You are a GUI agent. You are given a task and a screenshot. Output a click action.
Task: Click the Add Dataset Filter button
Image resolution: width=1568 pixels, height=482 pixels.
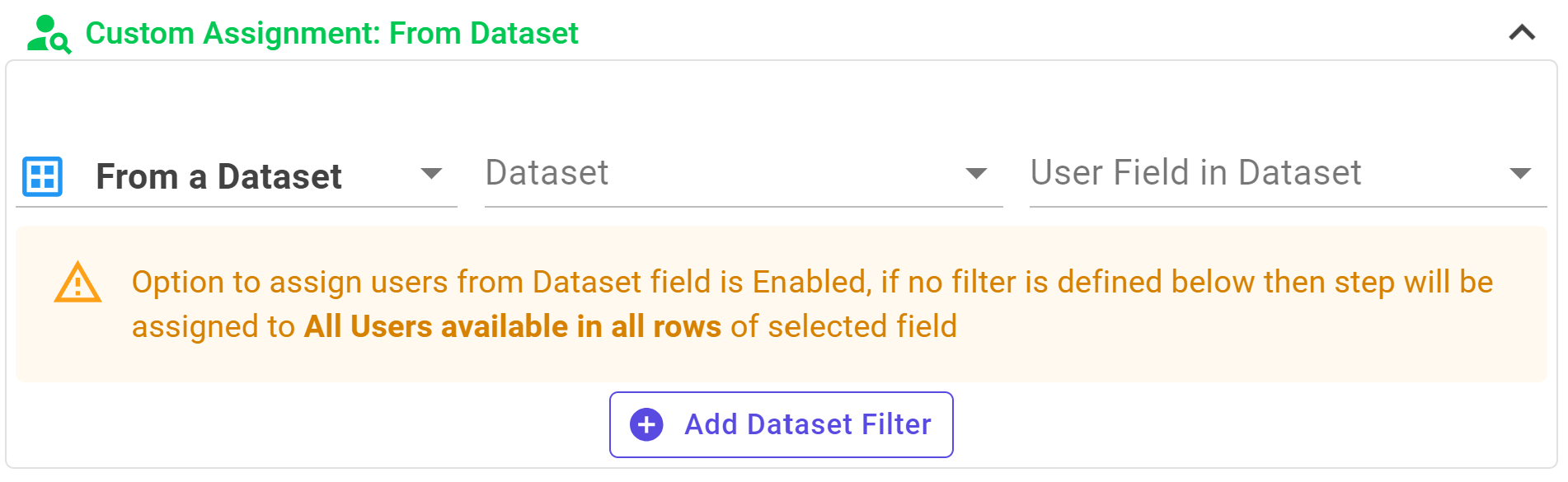tap(782, 425)
